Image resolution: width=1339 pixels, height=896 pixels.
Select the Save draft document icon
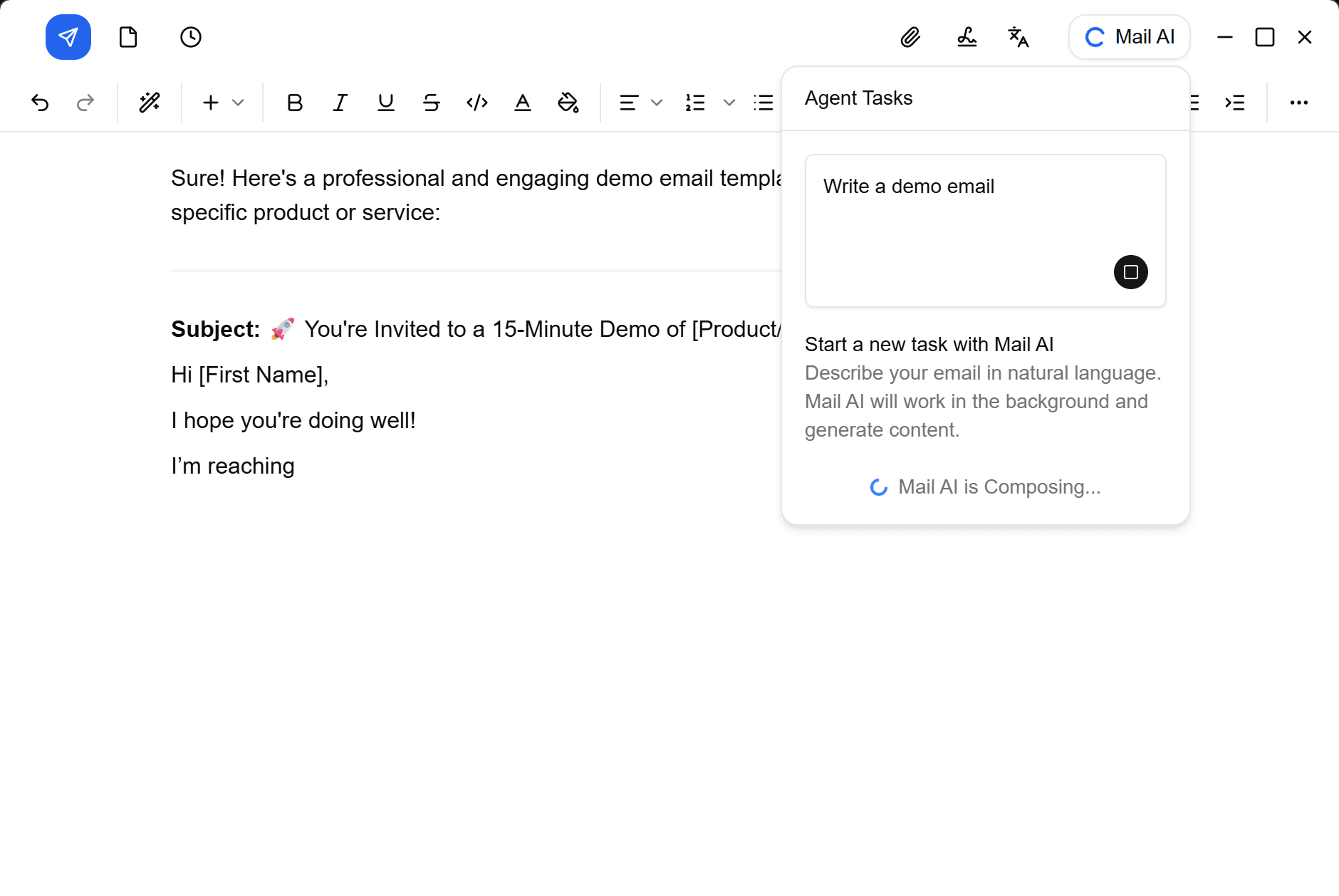(x=129, y=37)
